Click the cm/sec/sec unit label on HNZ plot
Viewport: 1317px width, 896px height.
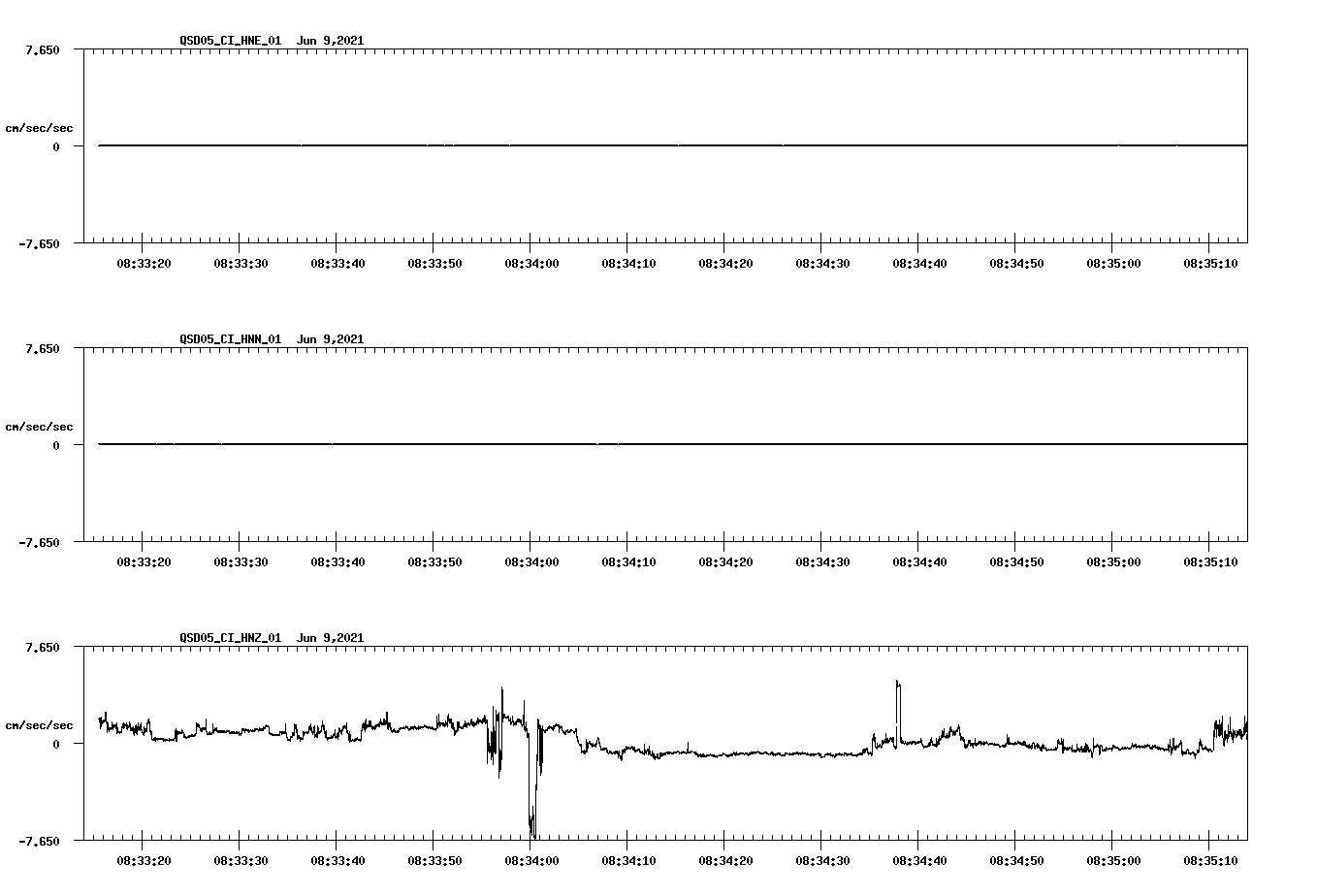pyautogui.click(x=39, y=725)
